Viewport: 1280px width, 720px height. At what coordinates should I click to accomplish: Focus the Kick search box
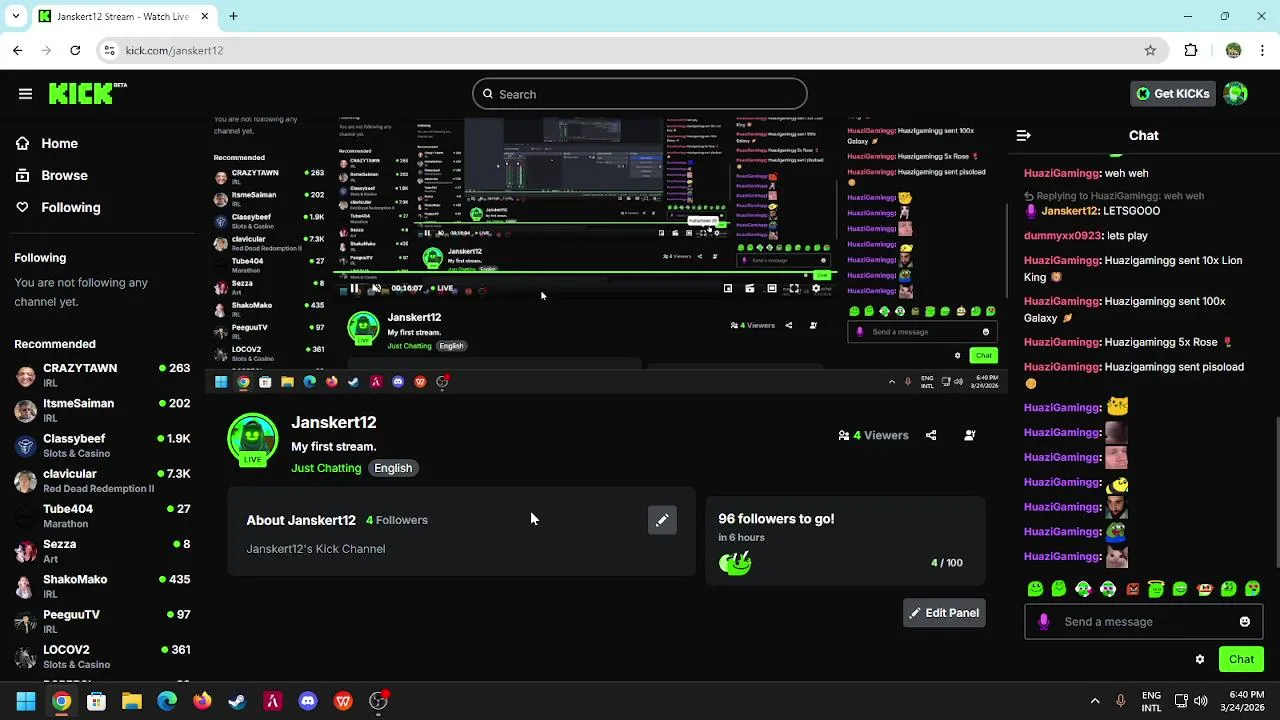640,94
